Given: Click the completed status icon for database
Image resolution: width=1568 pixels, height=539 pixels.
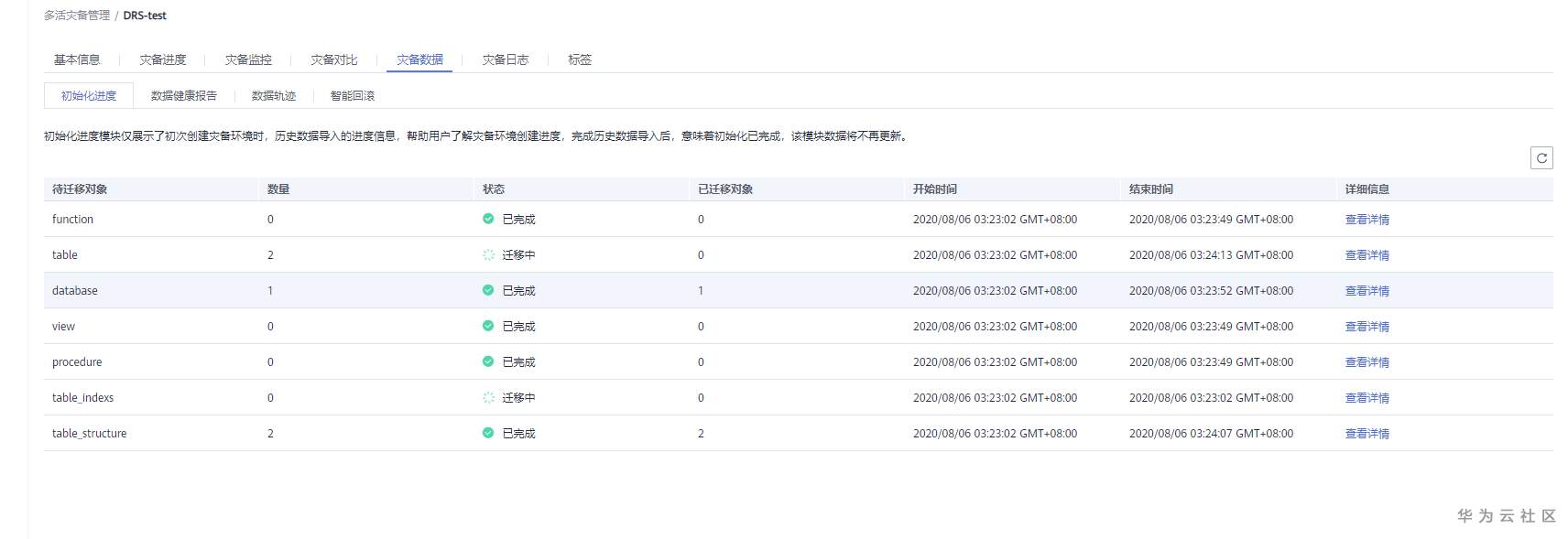Looking at the screenshot, I should 488,290.
